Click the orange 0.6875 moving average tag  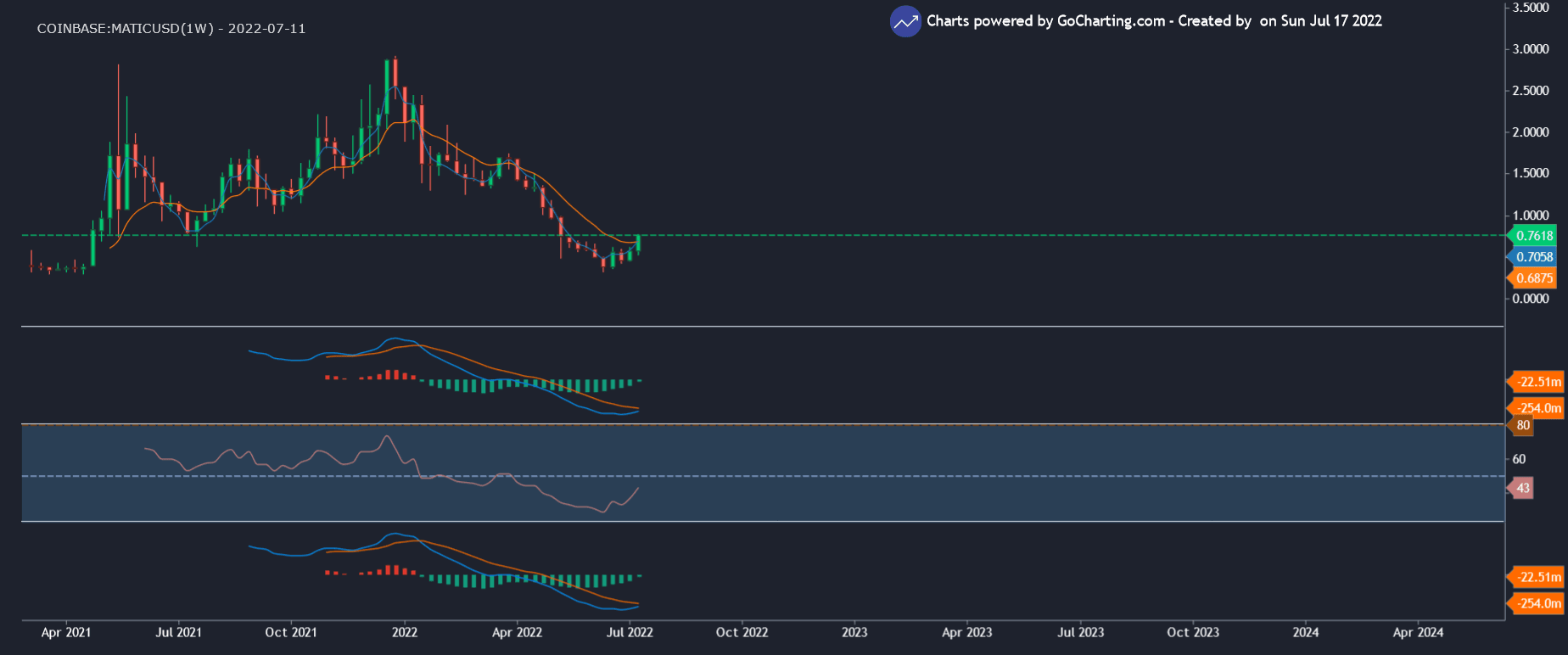pyautogui.click(x=1534, y=278)
